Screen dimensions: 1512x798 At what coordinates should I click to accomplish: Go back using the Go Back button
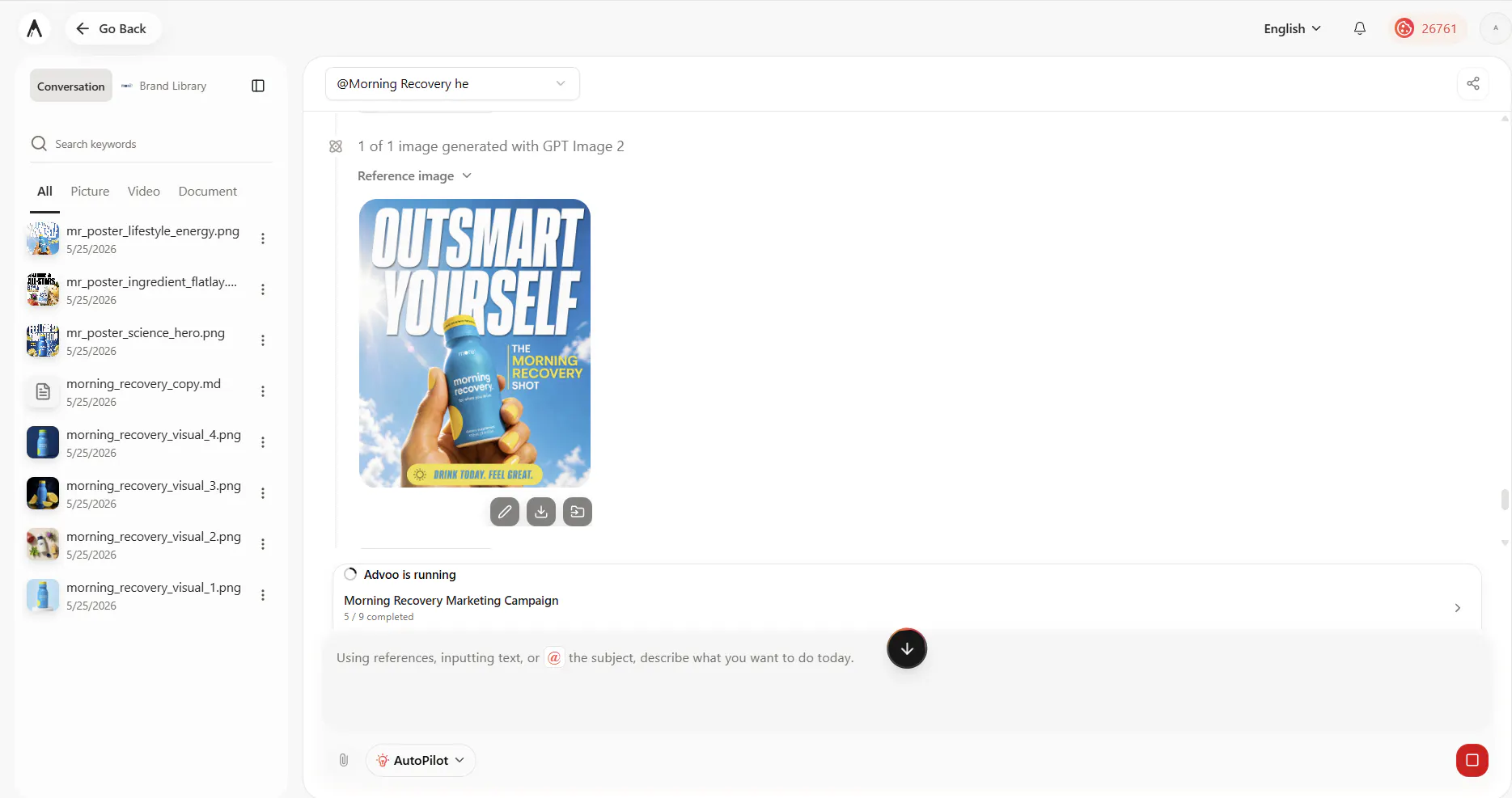point(112,28)
